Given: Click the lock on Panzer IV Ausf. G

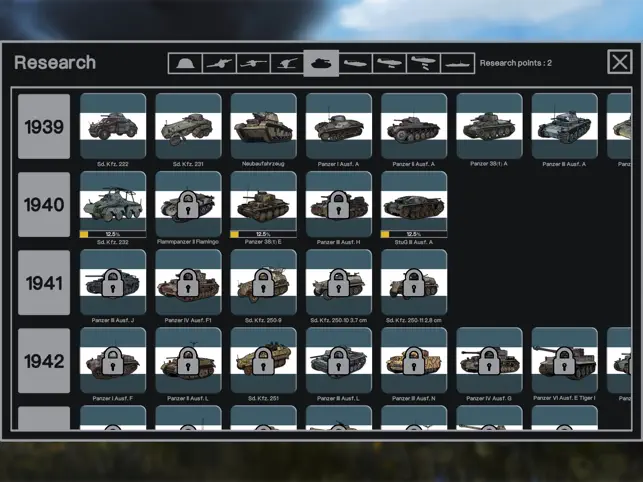Looking at the screenshot, I should tap(489, 361).
